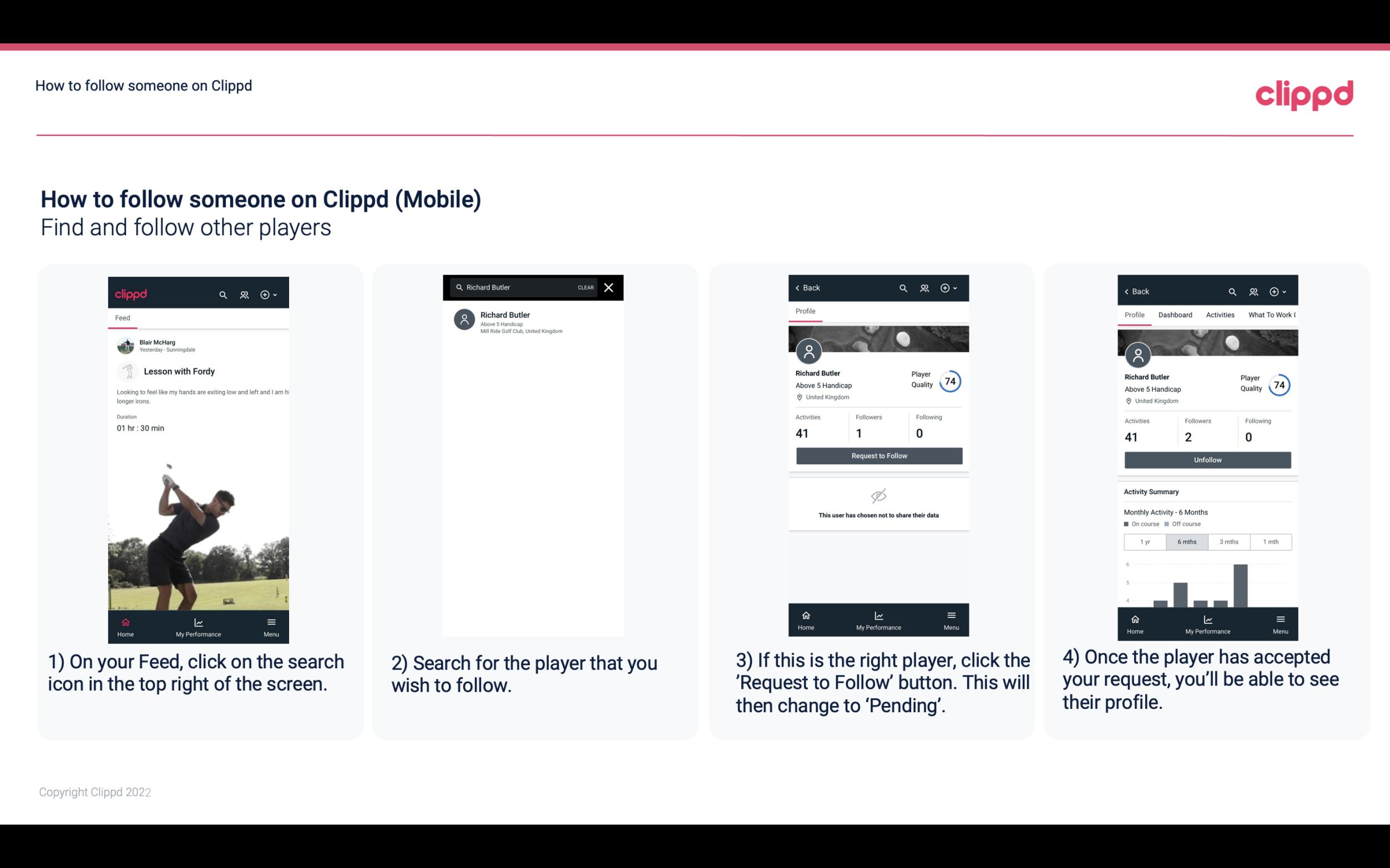Screen dimensions: 1390x868
Task: Select the 1 year activity filter
Action: 1145,541
